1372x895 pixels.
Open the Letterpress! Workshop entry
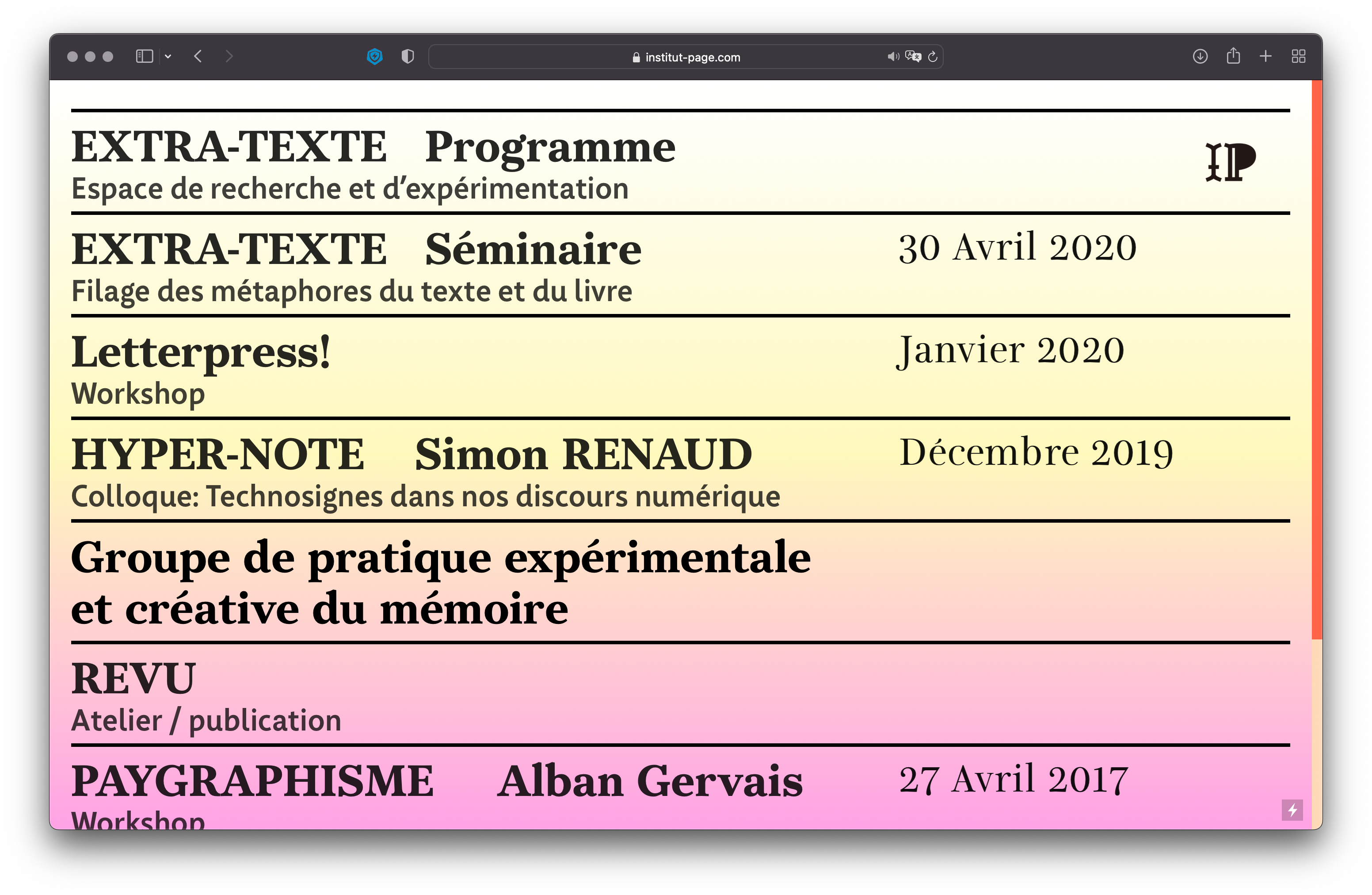201,353
